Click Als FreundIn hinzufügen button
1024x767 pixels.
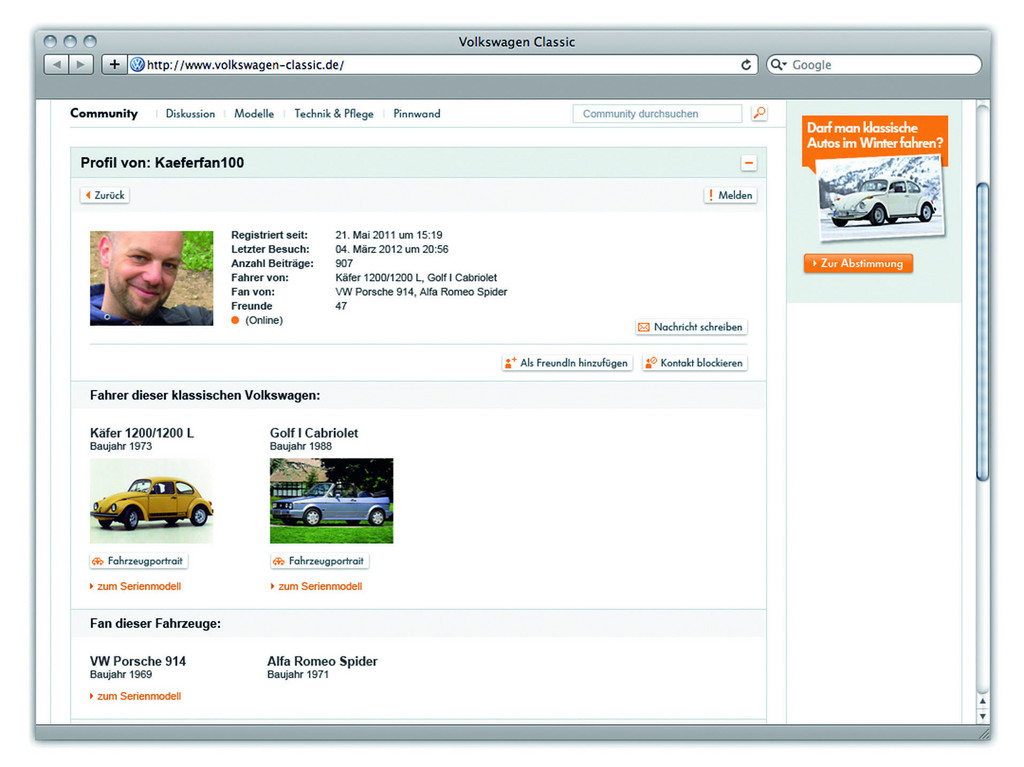(x=567, y=363)
